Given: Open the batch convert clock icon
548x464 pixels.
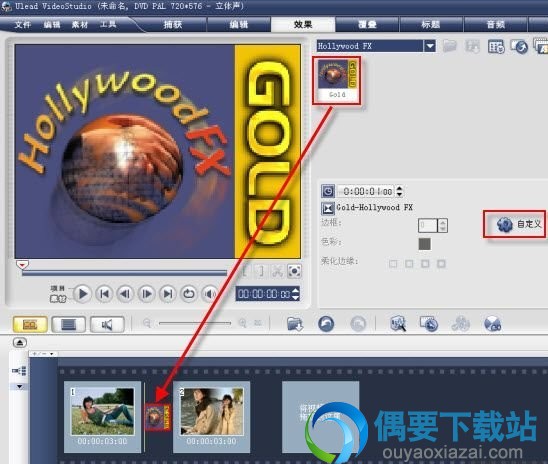Looking at the screenshot, I should click(429, 324).
